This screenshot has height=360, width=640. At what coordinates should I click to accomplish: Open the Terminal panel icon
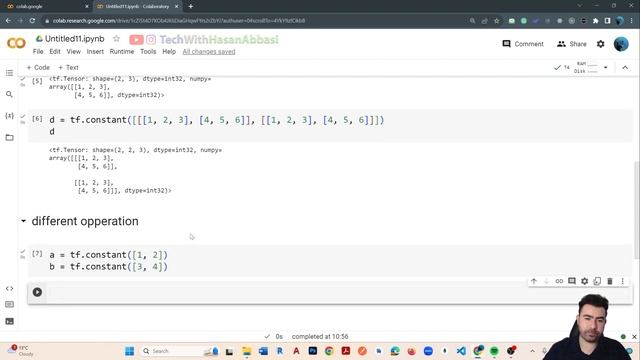tap(9, 321)
